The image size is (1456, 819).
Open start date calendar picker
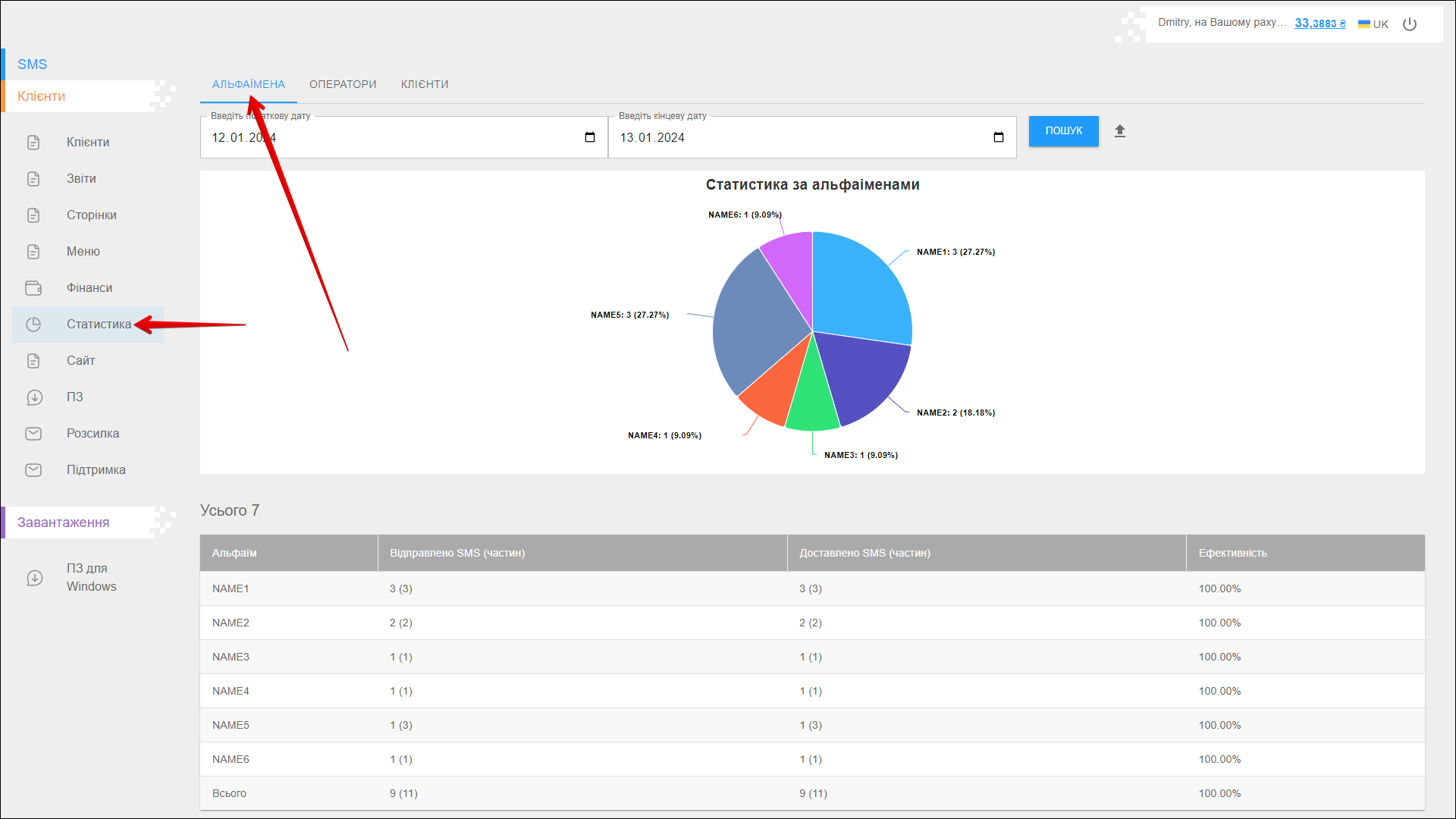point(590,137)
